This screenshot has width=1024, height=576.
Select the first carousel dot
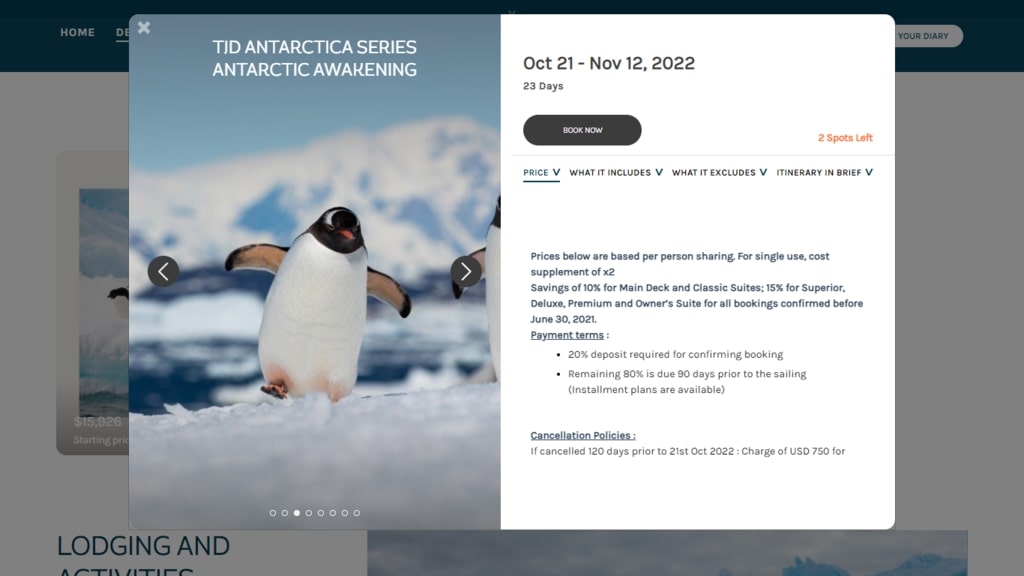click(x=273, y=513)
